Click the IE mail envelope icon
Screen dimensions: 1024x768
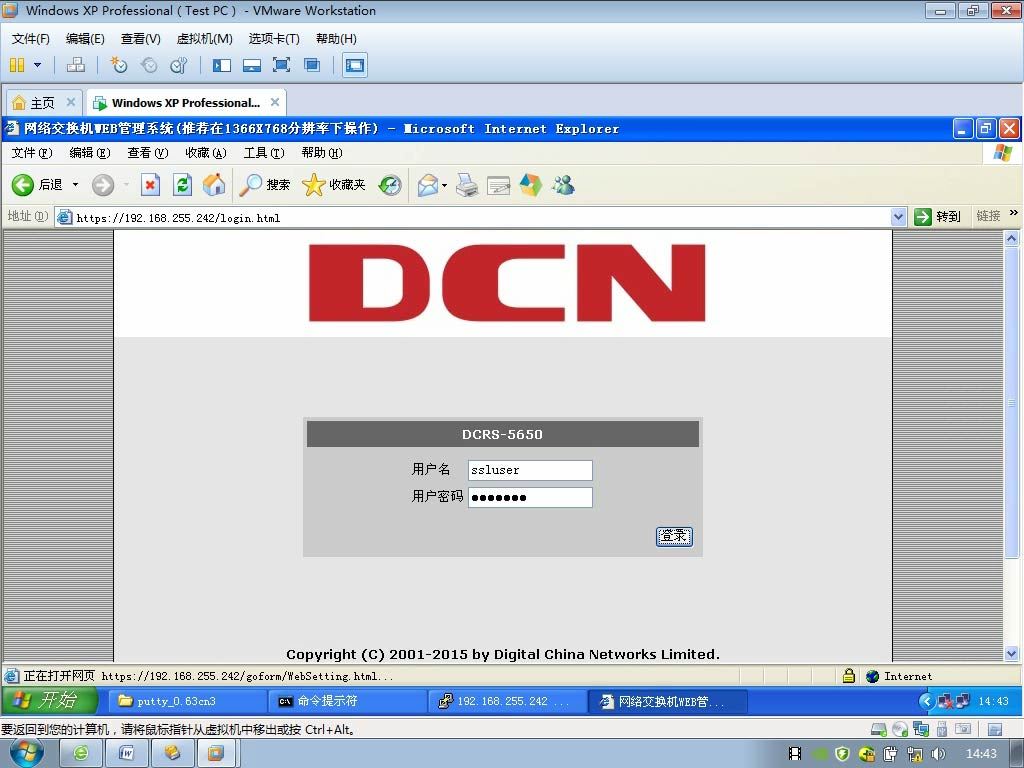(428, 185)
